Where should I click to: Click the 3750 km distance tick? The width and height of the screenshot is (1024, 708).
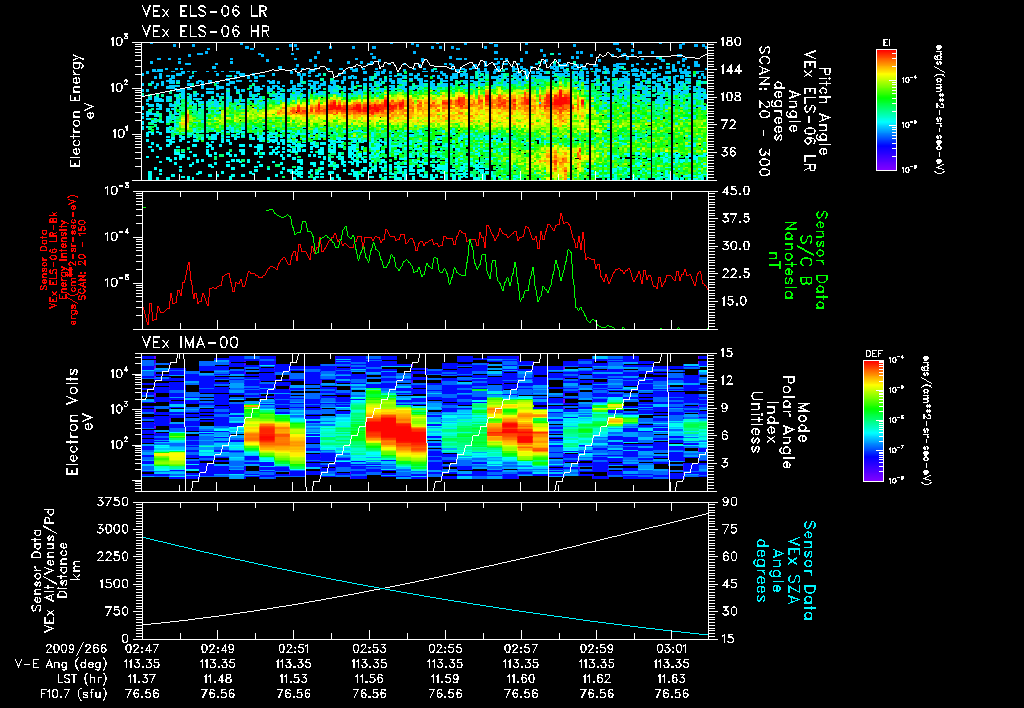tap(112, 502)
